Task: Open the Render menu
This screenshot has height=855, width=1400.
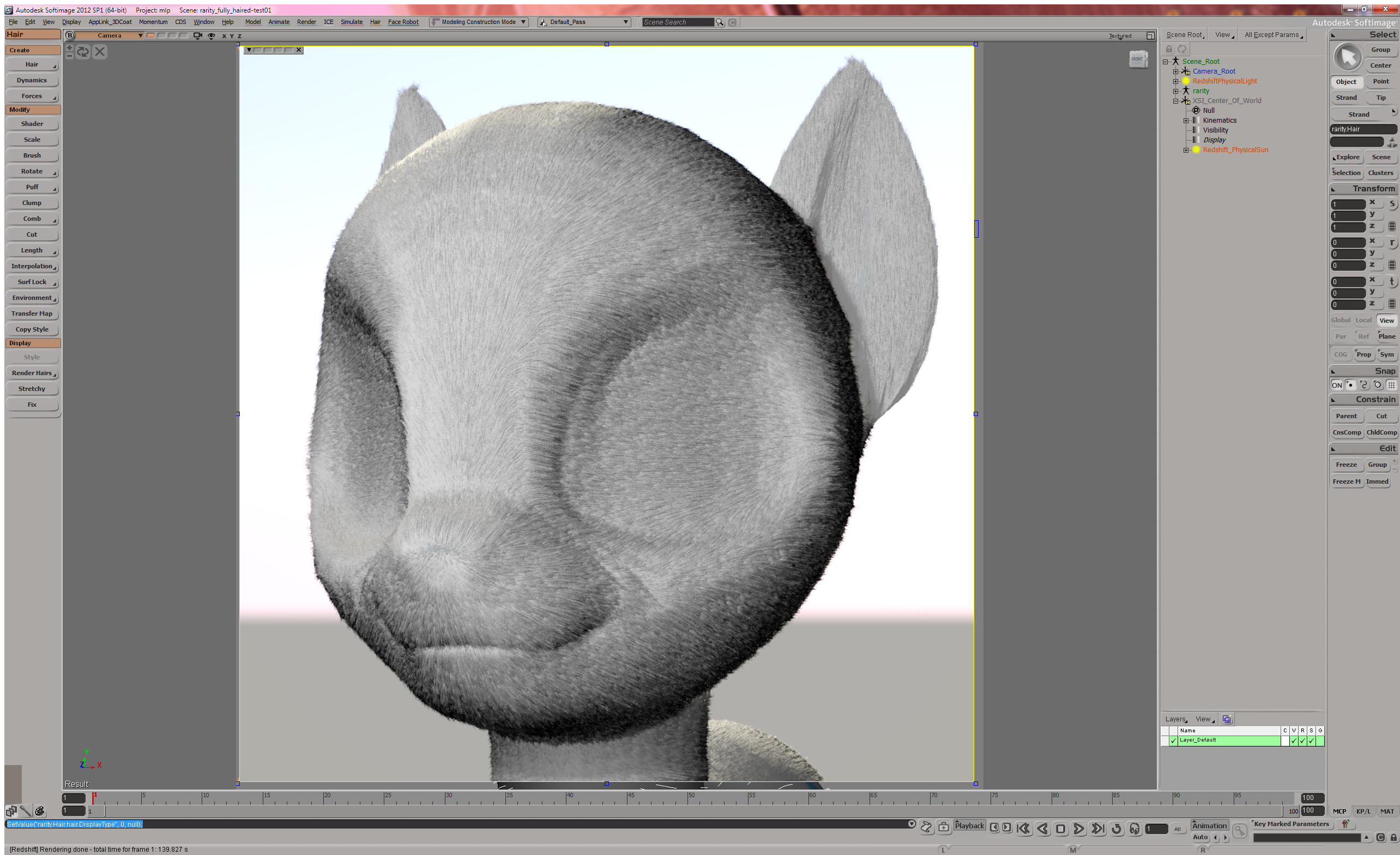Action: (x=306, y=22)
